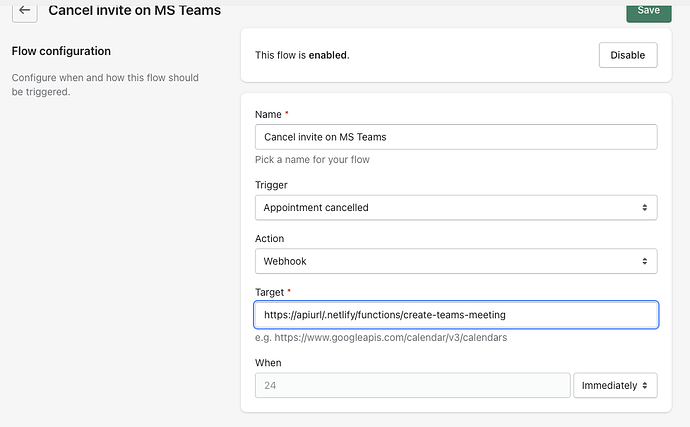Open the Trigger dropdown showing Appointment cancelled
Image resolution: width=690 pixels, height=427 pixels.
[x=456, y=207]
